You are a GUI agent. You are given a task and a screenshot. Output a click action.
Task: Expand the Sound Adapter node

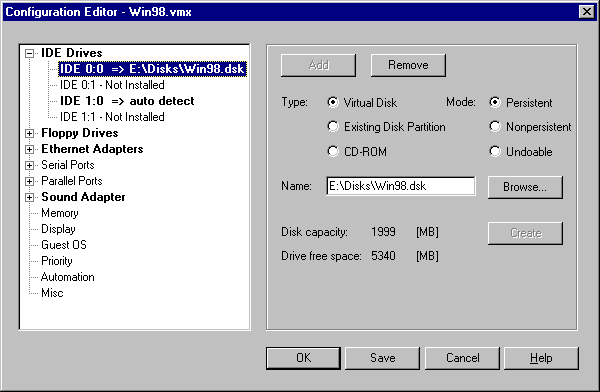(x=29, y=198)
